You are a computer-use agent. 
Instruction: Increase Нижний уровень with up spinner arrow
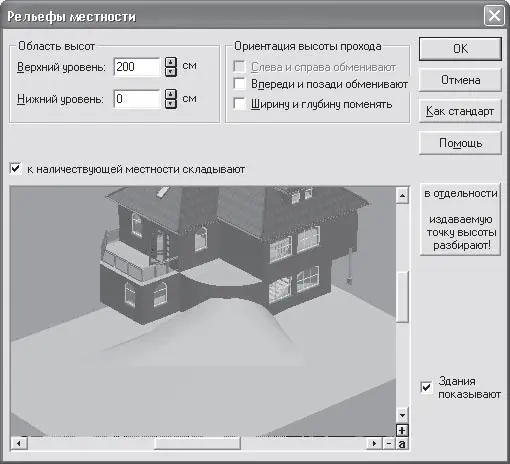pyautogui.click(x=171, y=94)
